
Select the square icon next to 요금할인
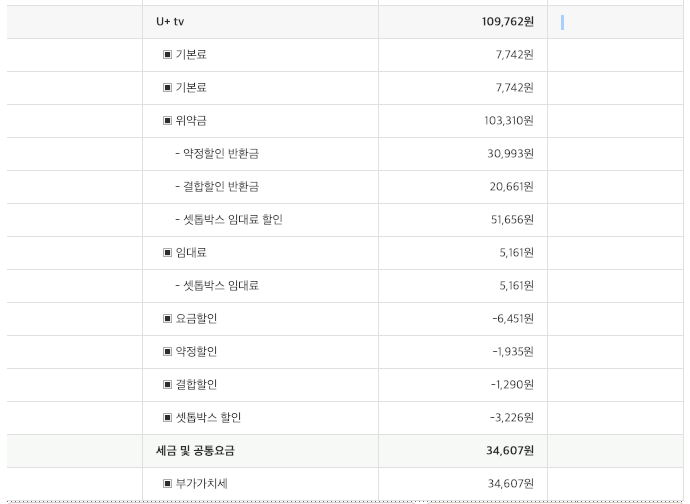167,319
